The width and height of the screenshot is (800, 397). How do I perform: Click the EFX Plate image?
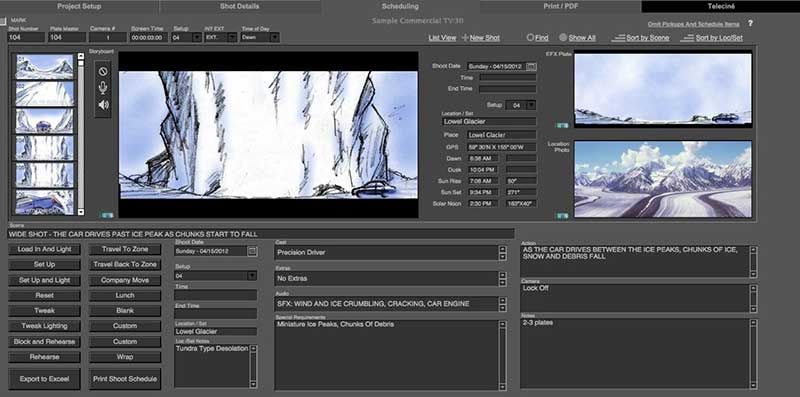(x=663, y=89)
